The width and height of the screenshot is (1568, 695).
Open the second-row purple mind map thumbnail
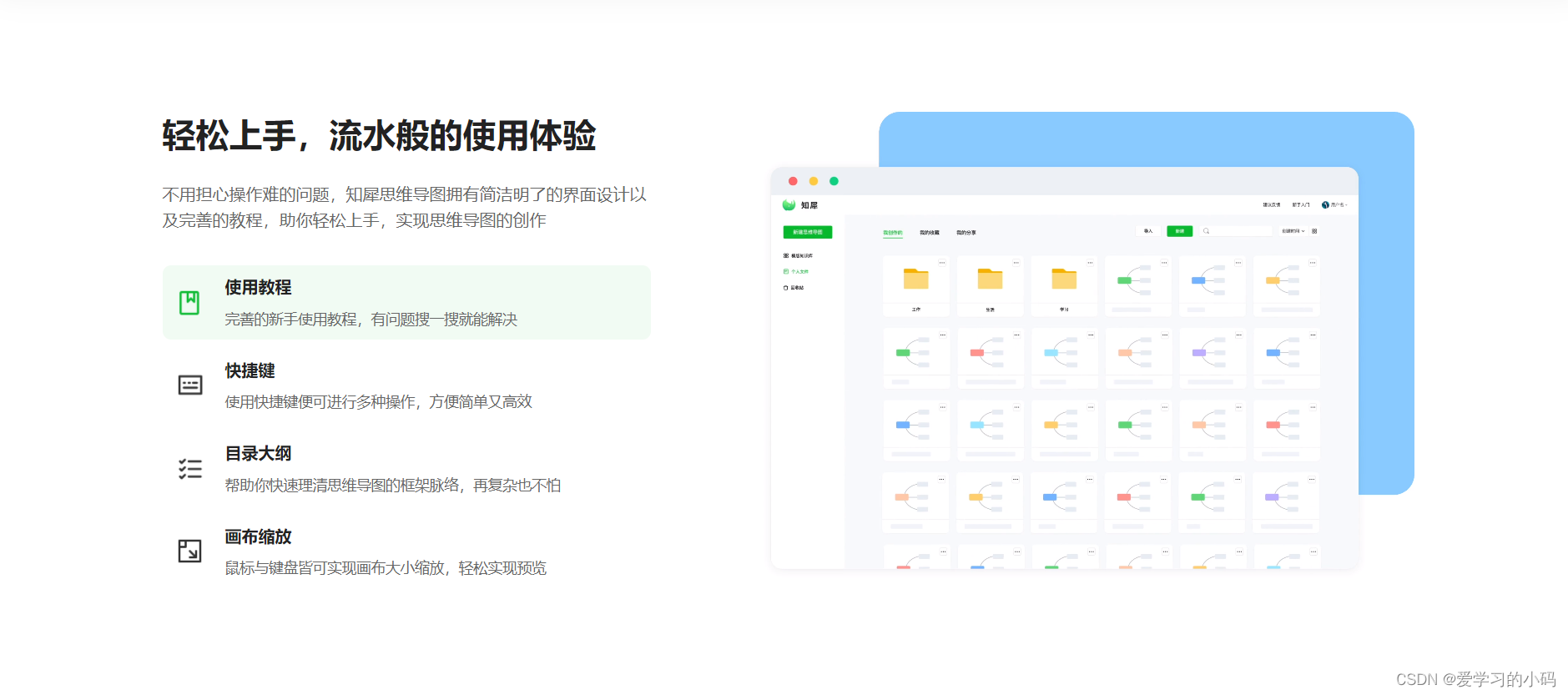1212,358
